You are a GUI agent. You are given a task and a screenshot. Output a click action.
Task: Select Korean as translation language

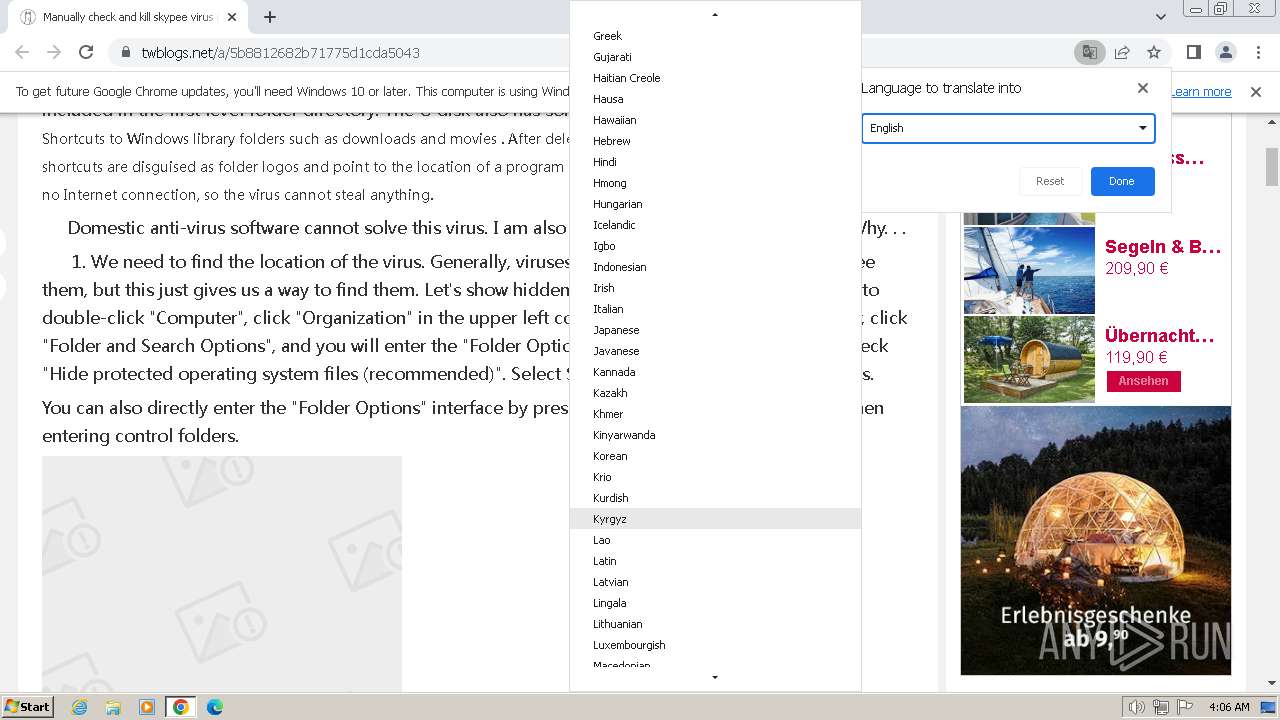click(715, 456)
